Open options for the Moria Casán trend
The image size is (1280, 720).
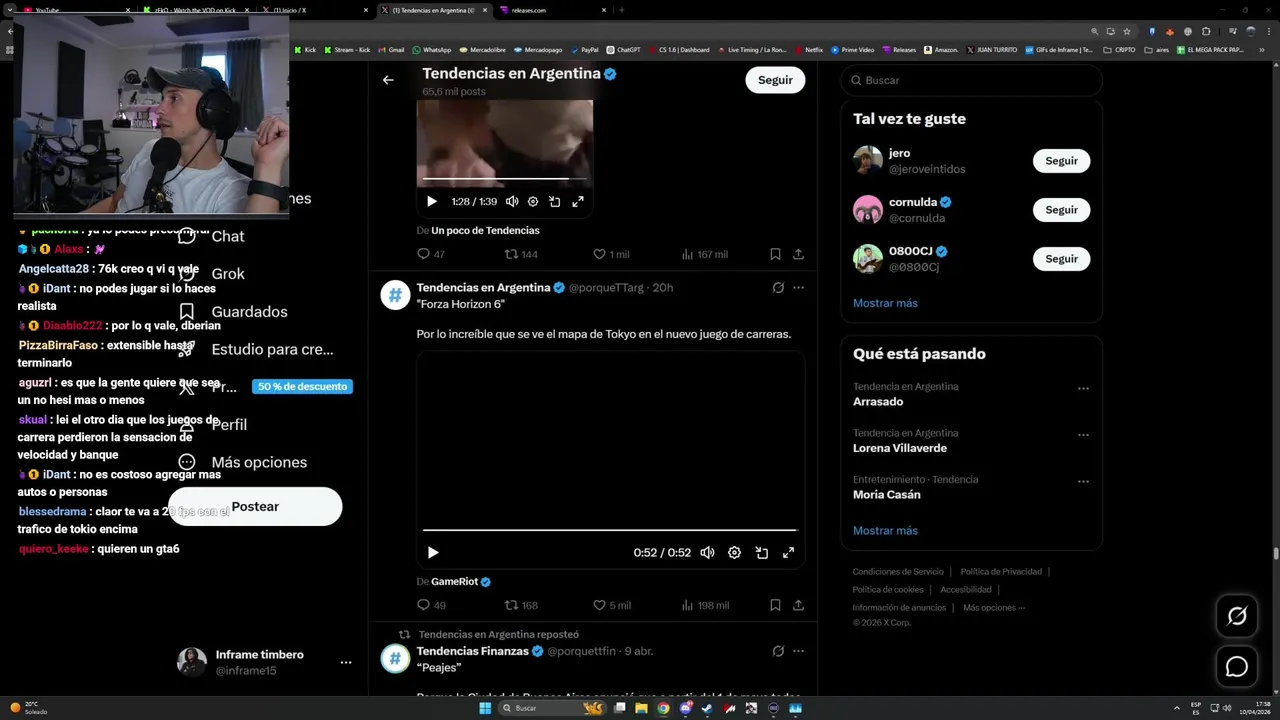click(x=1083, y=481)
